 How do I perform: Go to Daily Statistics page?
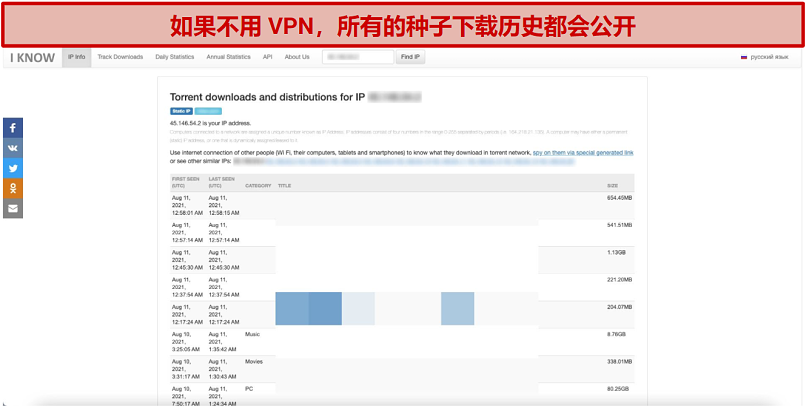pos(175,57)
